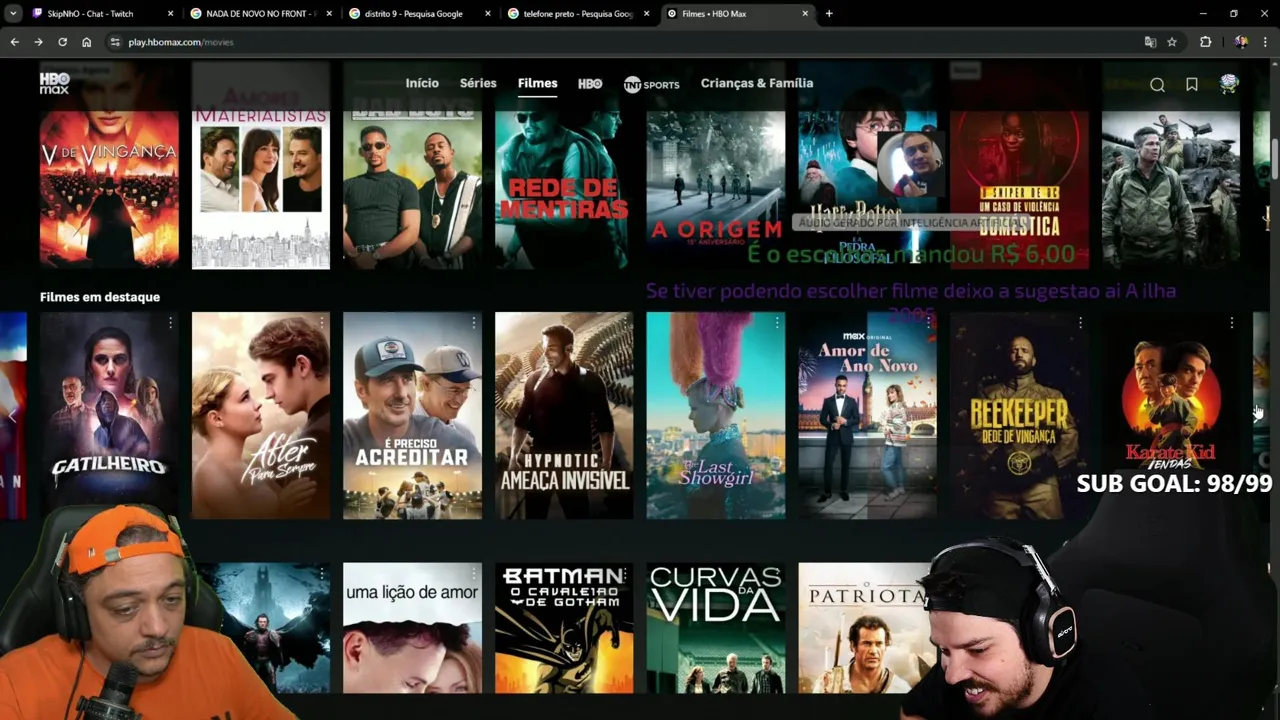Open options menu on After Para Sempre poster
The image size is (1280, 720).
click(x=322, y=323)
